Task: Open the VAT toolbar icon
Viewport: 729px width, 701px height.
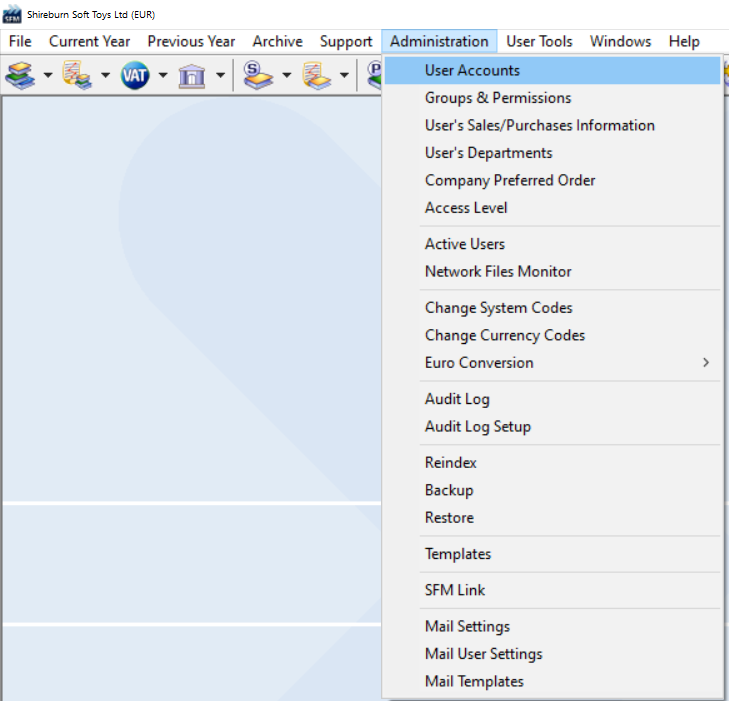Action: coord(135,75)
